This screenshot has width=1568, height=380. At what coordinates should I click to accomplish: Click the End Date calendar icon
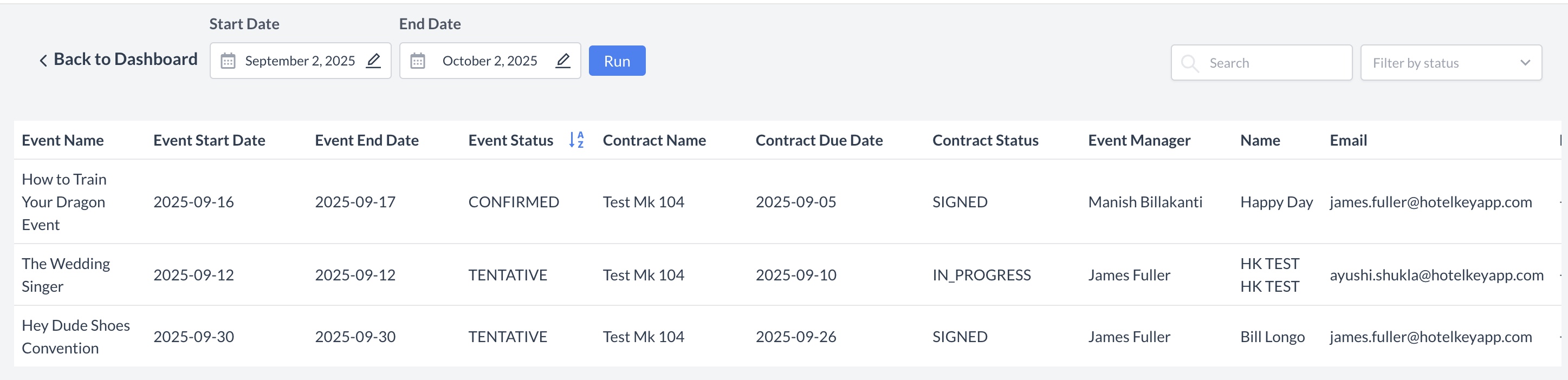pyautogui.click(x=418, y=61)
